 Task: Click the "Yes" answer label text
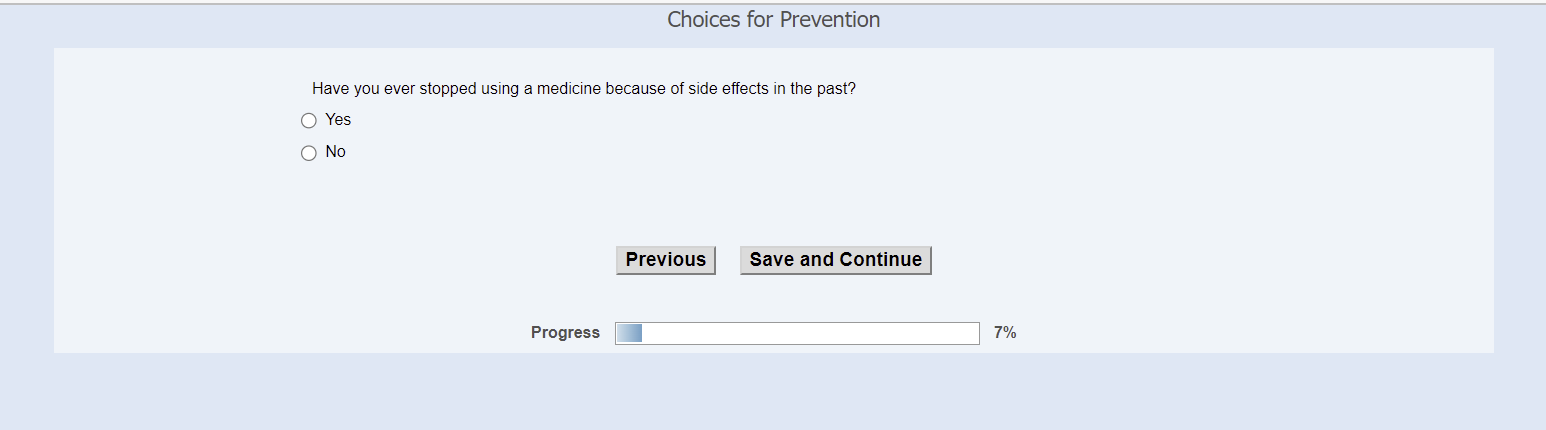point(338,120)
